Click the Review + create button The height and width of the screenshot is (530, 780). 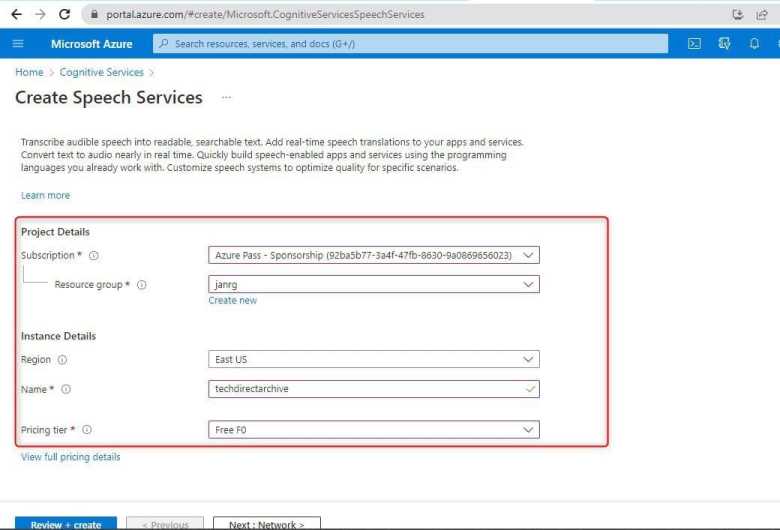point(66,524)
